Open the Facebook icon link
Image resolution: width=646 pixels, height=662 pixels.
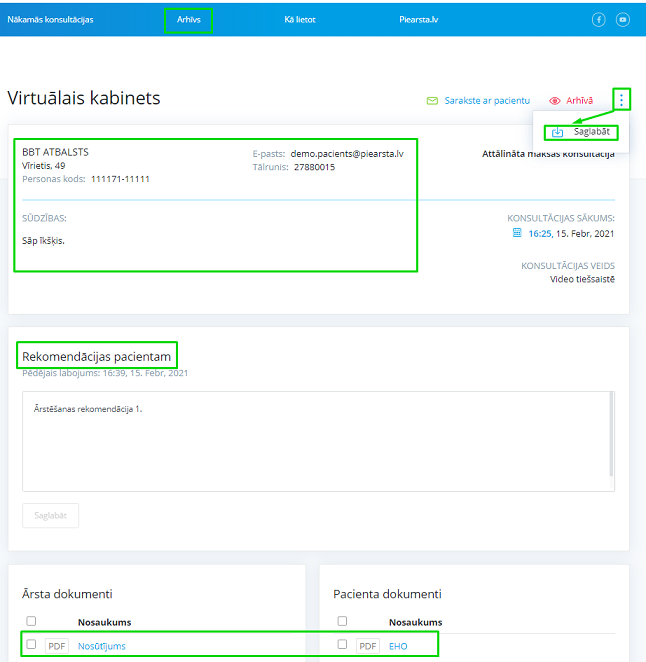(599, 19)
